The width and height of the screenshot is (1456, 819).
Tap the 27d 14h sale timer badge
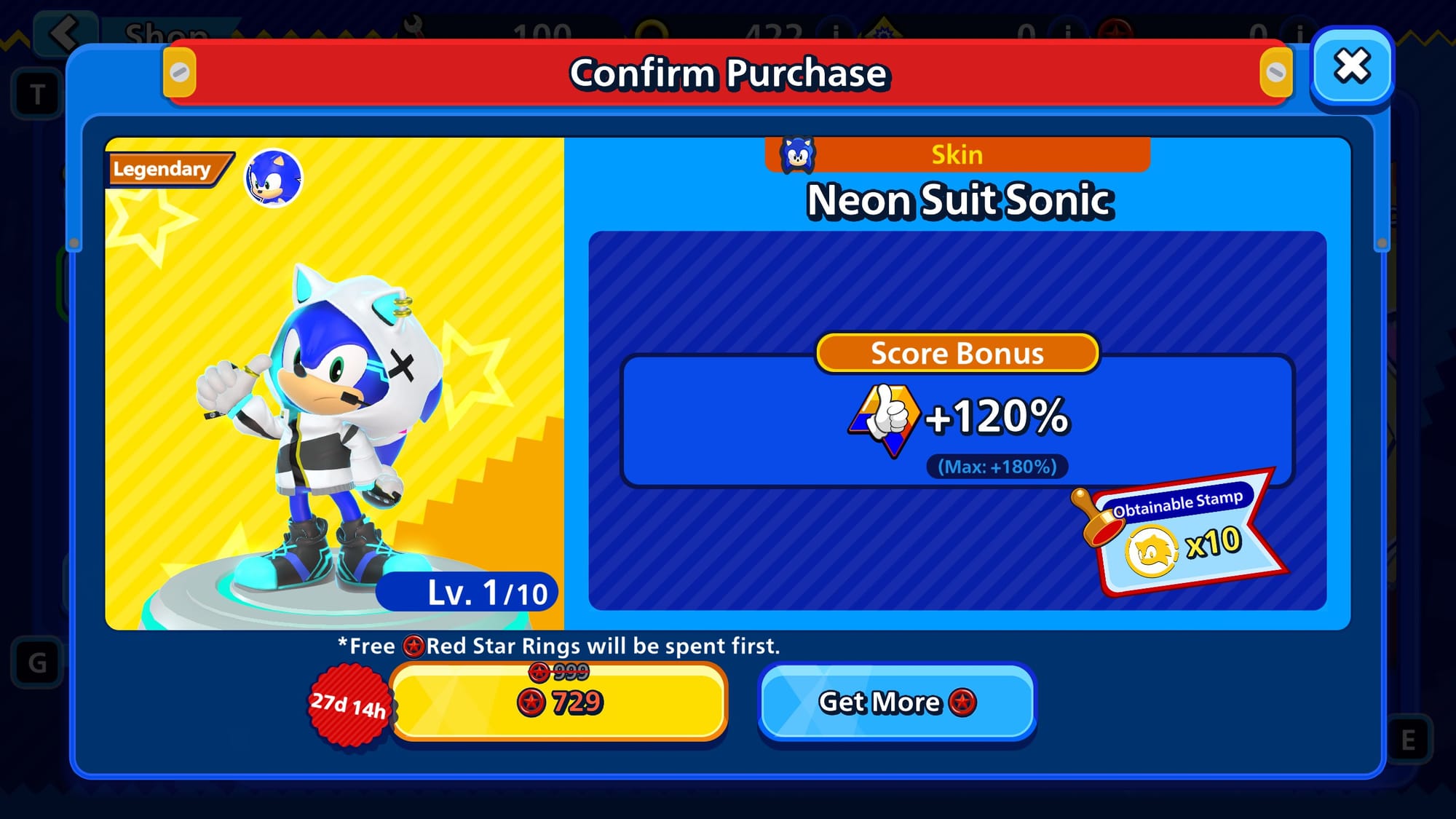point(349,705)
